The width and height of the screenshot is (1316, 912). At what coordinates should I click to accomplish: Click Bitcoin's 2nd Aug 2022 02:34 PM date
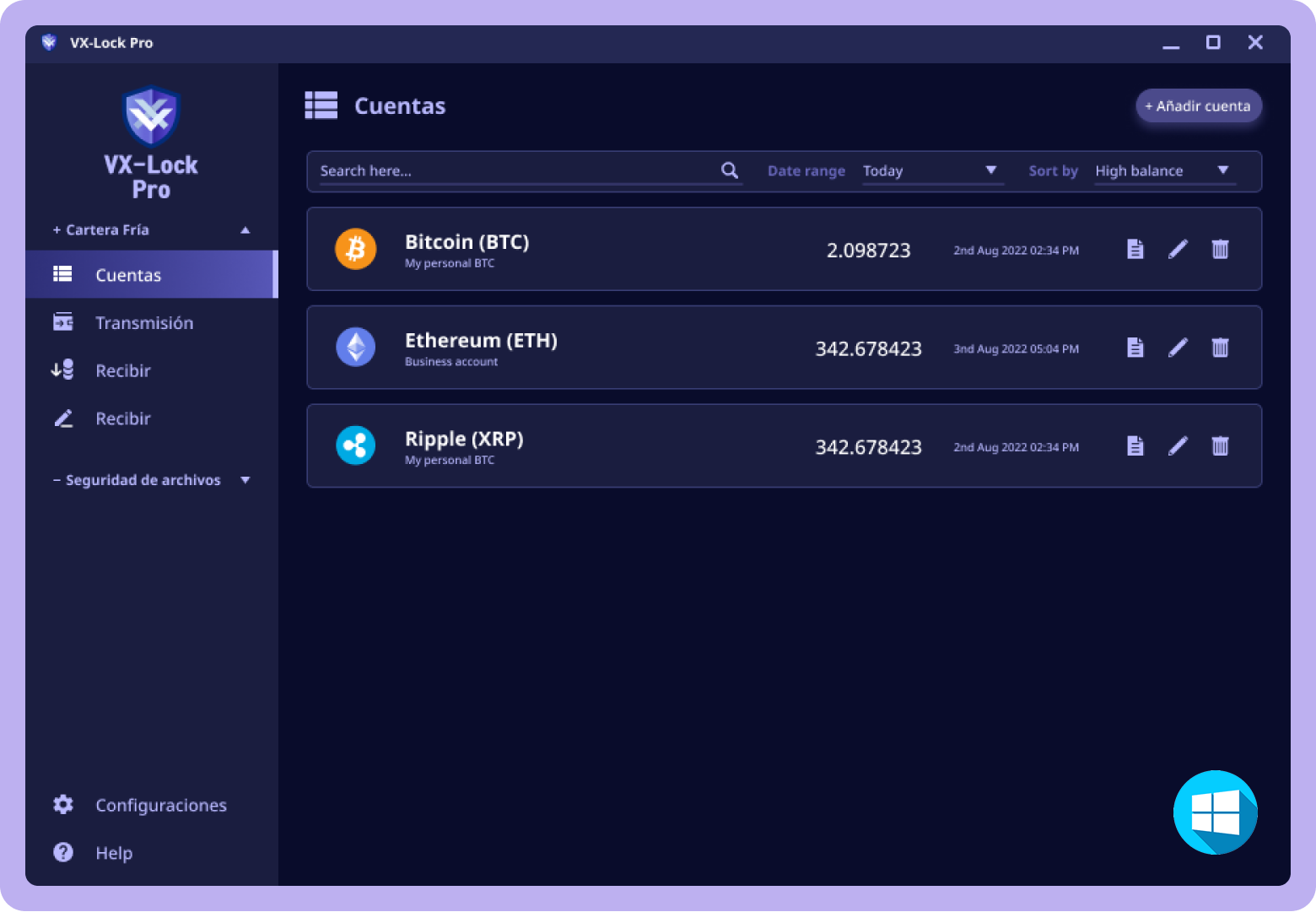point(1016,251)
